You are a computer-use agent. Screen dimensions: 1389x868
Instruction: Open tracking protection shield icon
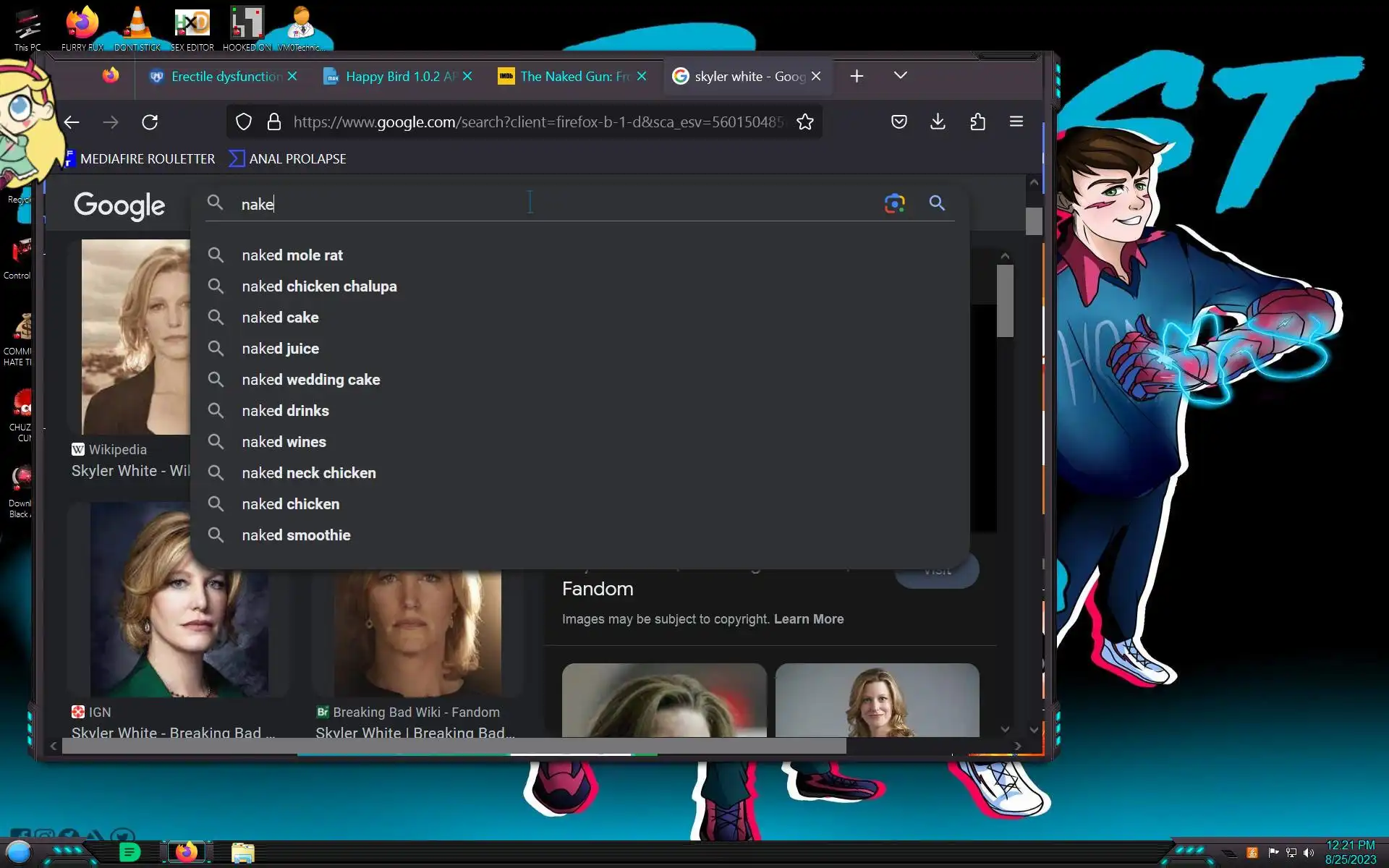(x=244, y=122)
